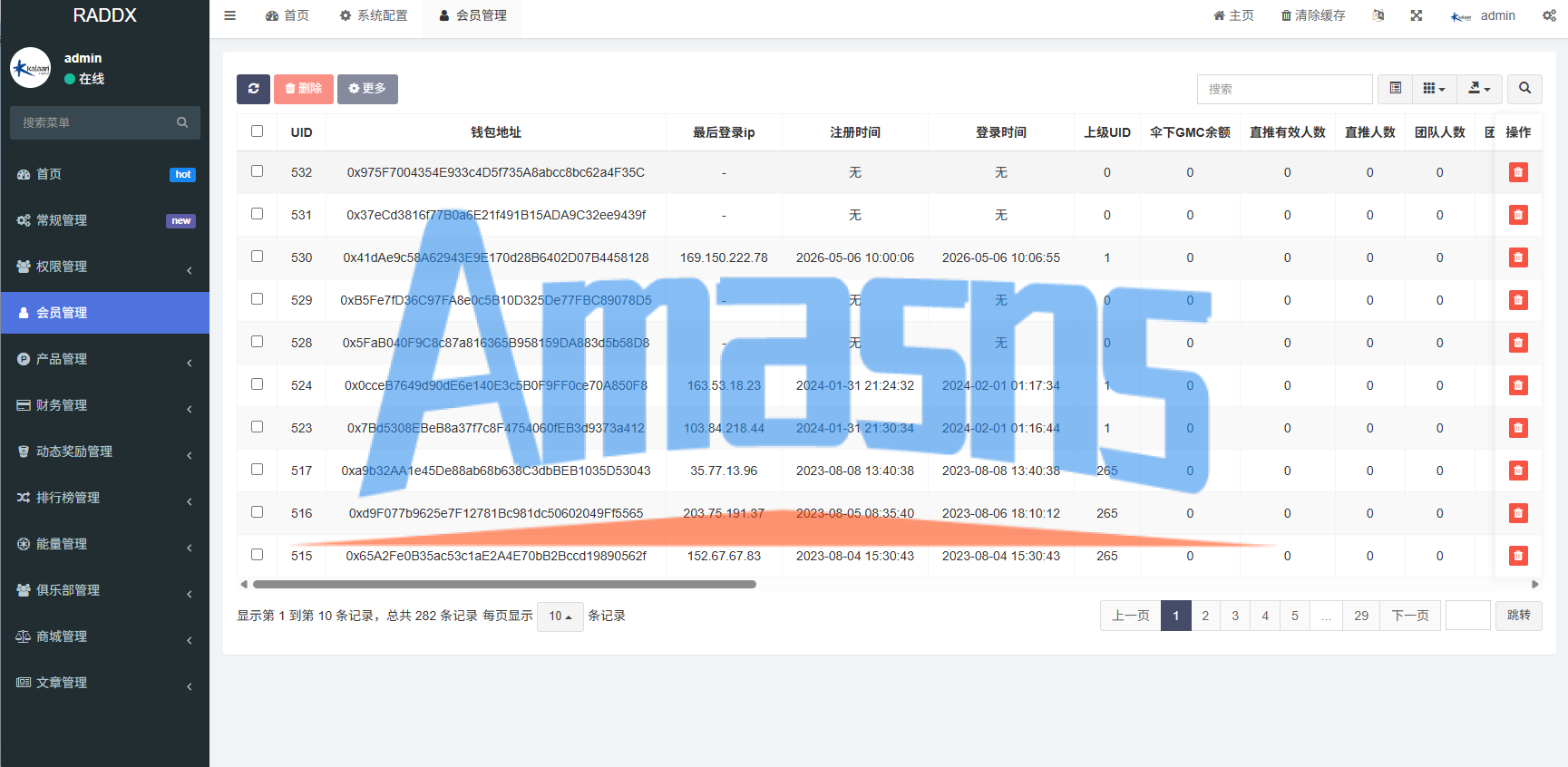
Task: Expand the 权限管理 sidebar menu
Action: click(x=105, y=267)
